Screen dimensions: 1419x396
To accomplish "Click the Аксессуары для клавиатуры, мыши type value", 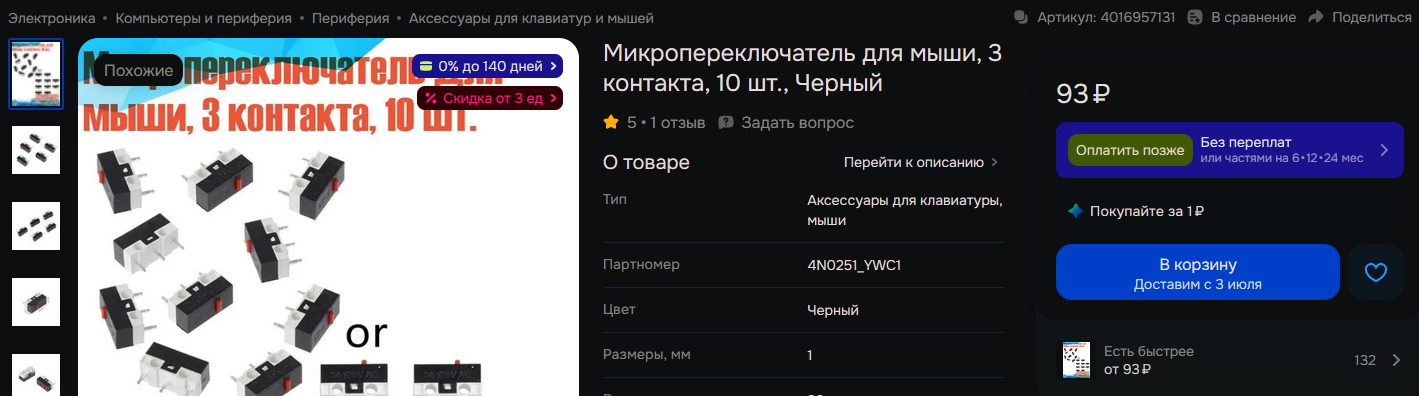I will pos(905,209).
